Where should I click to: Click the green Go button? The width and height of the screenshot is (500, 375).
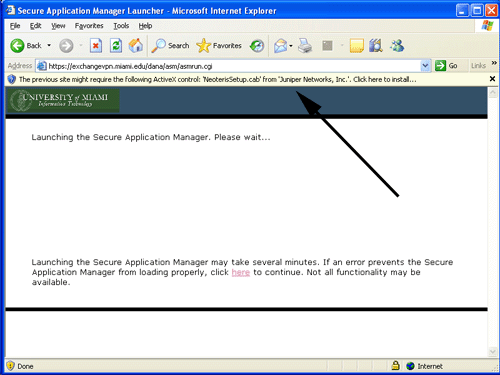pos(446,66)
